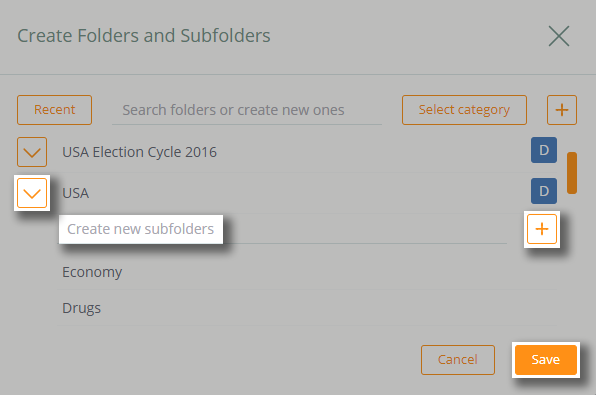
Task: Click empty underline area right of subfolder placeholder
Action: pos(365,229)
